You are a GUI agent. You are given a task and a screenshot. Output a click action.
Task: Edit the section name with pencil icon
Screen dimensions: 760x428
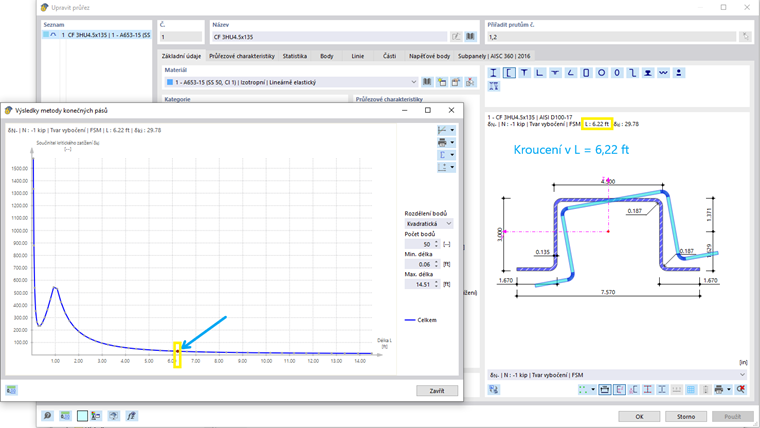click(x=456, y=36)
